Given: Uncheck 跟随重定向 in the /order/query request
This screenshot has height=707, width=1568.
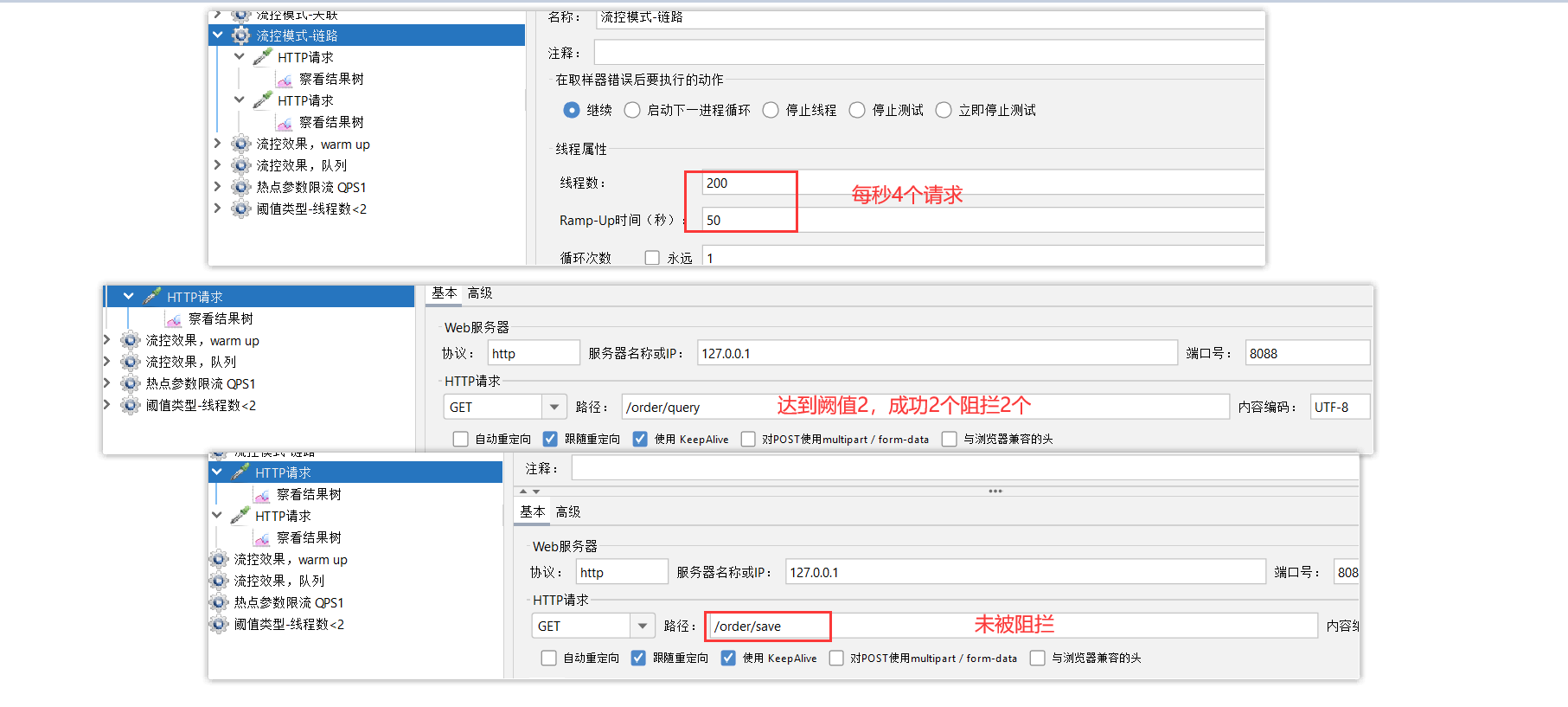Looking at the screenshot, I should (x=550, y=439).
